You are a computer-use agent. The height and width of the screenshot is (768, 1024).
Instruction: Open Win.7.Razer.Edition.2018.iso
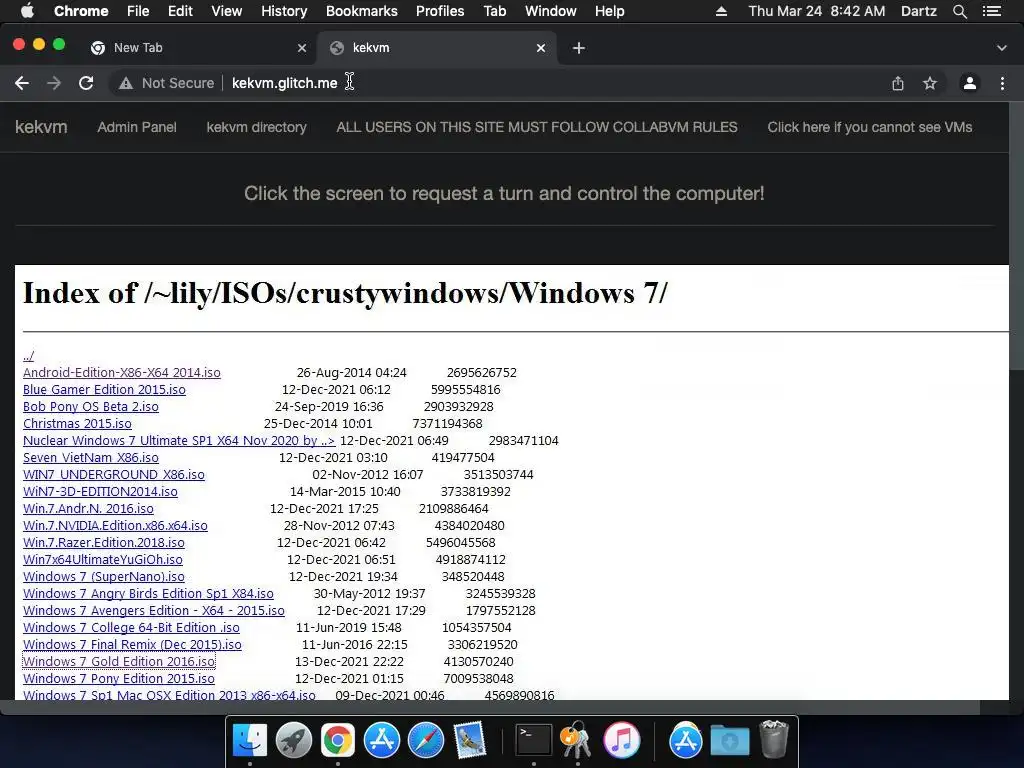pyautogui.click(x=104, y=542)
